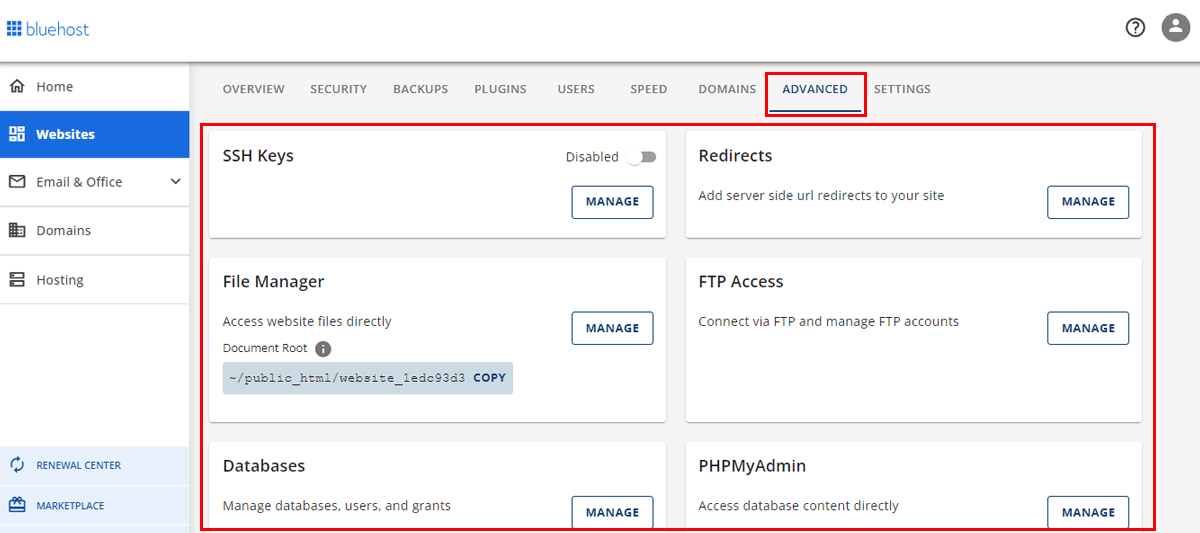Click the Hosting server icon
The image size is (1200, 533).
click(x=17, y=280)
